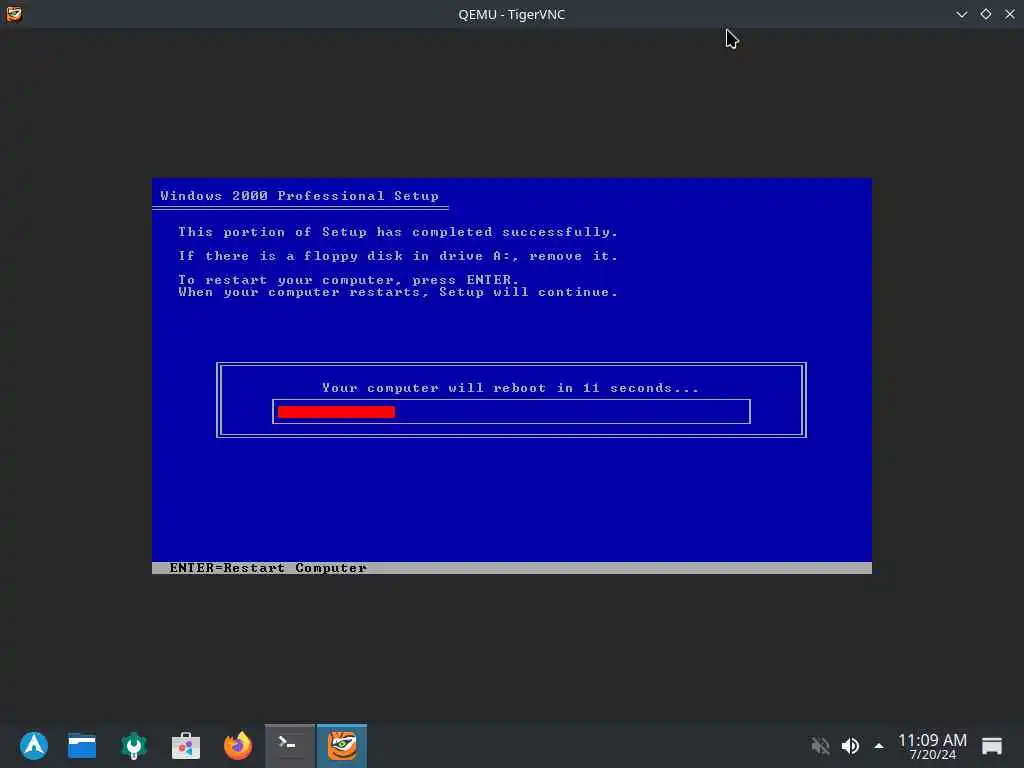Maximize the QEMU TigerVNC window
This screenshot has height=768, width=1024.
pyautogui.click(x=985, y=14)
